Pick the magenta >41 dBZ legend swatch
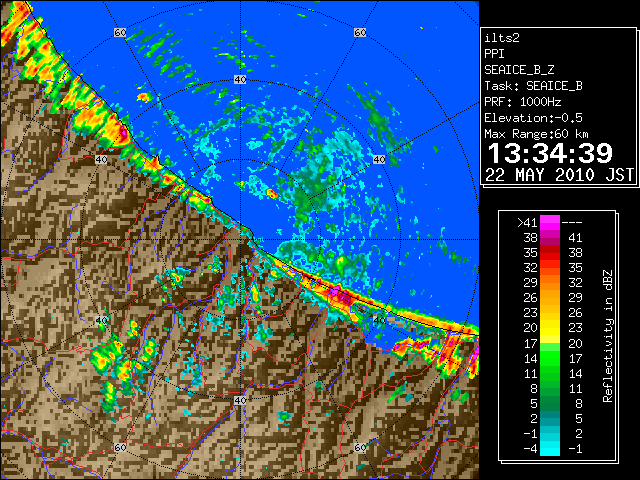The height and width of the screenshot is (480, 640). coord(550,222)
